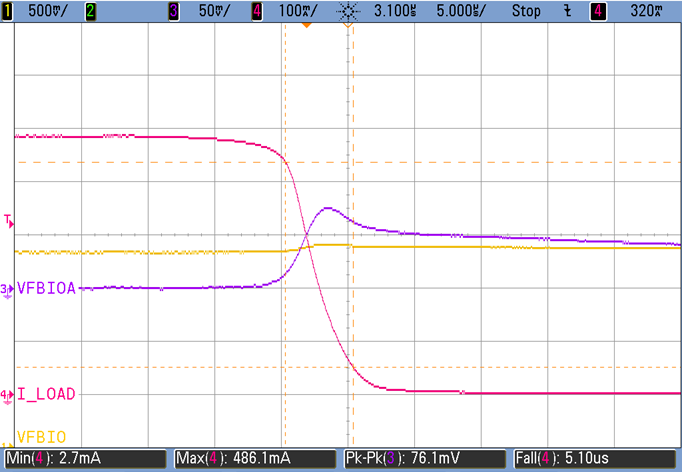Click the falling edge trigger icon
The height and width of the screenshot is (472, 682).
tap(567, 11)
